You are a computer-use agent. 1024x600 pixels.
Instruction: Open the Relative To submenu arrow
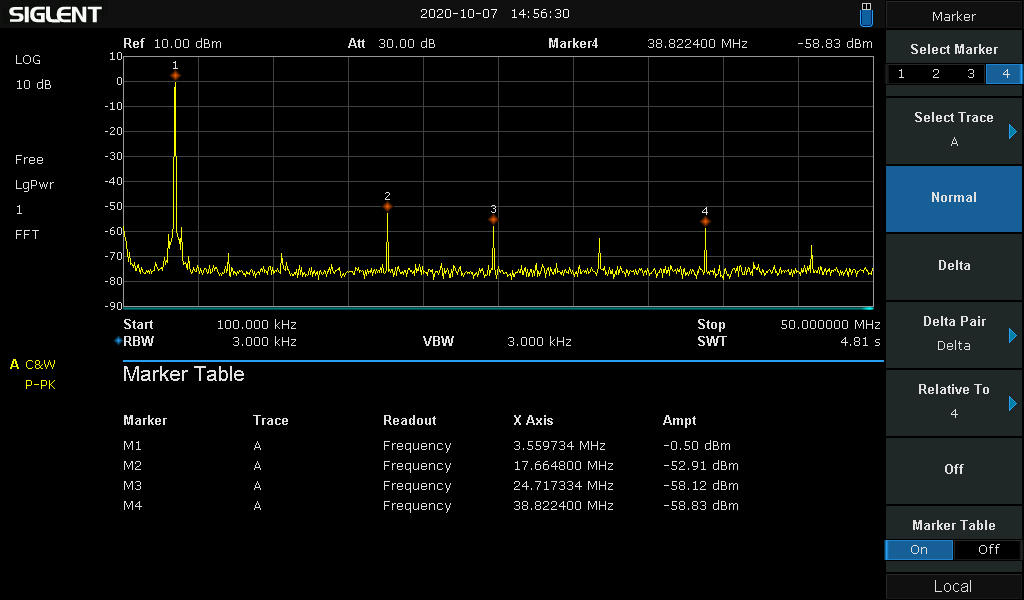point(1012,403)
